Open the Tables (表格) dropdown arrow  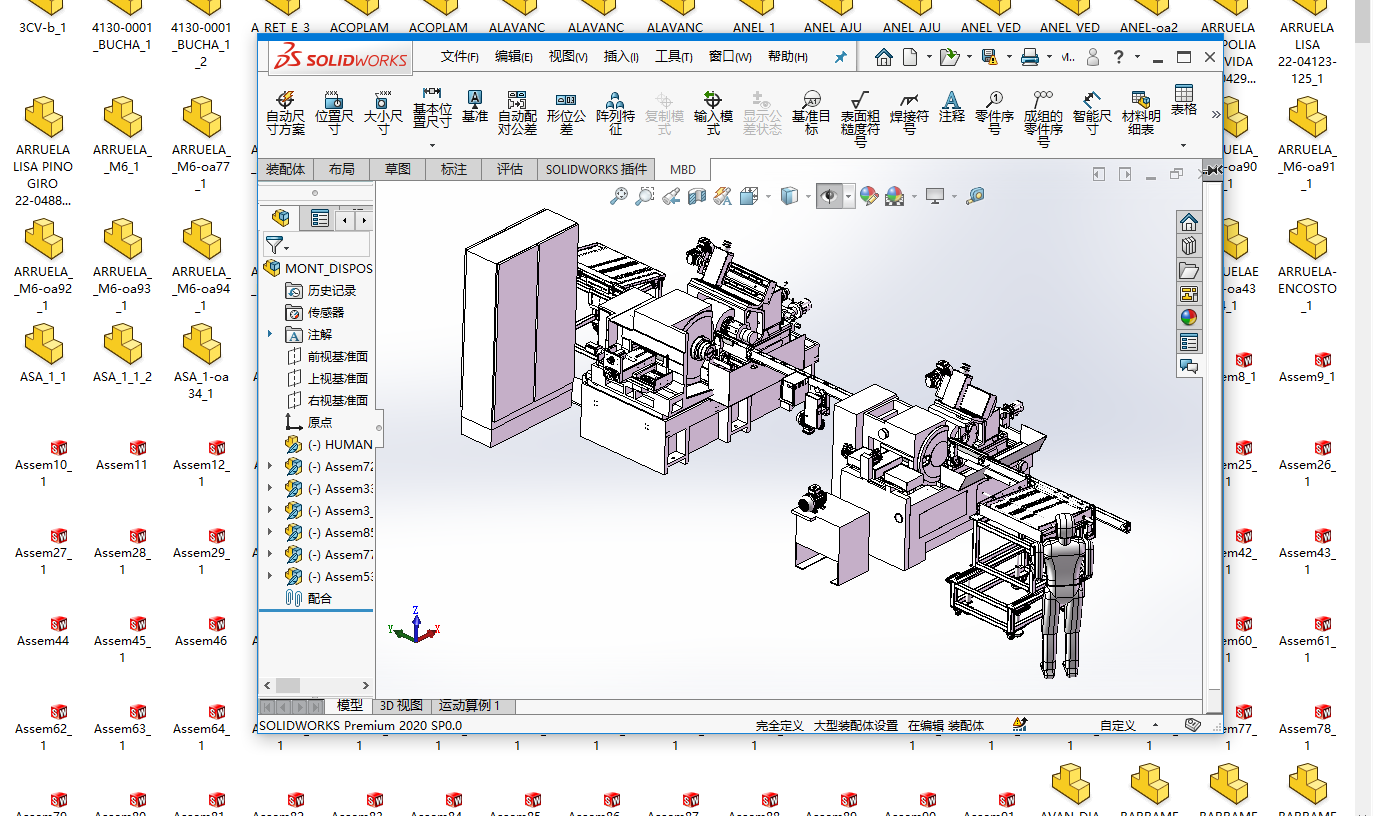coord(1184,144)
